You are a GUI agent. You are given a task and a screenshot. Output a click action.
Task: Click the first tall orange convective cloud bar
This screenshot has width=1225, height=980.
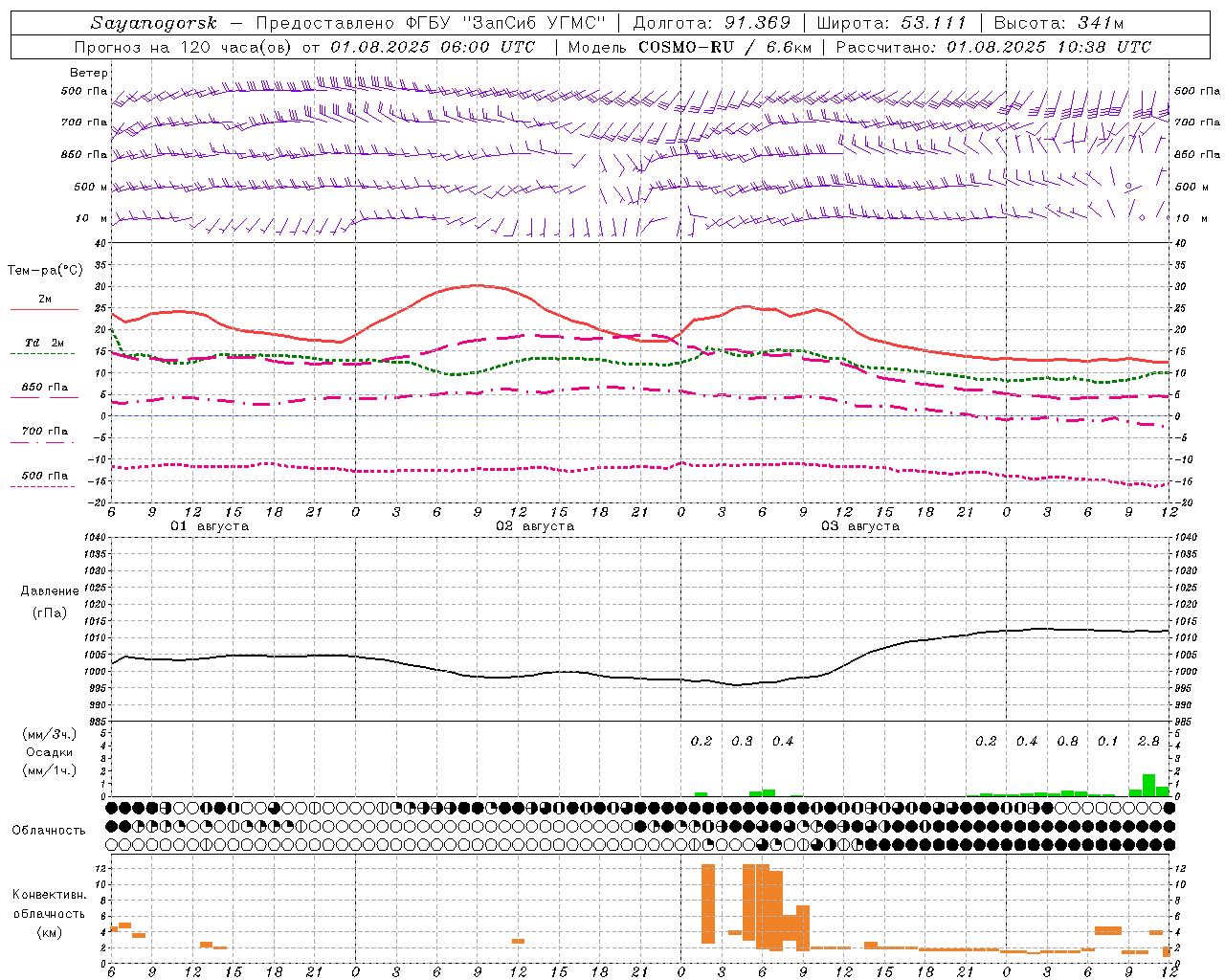coord(708,903)
